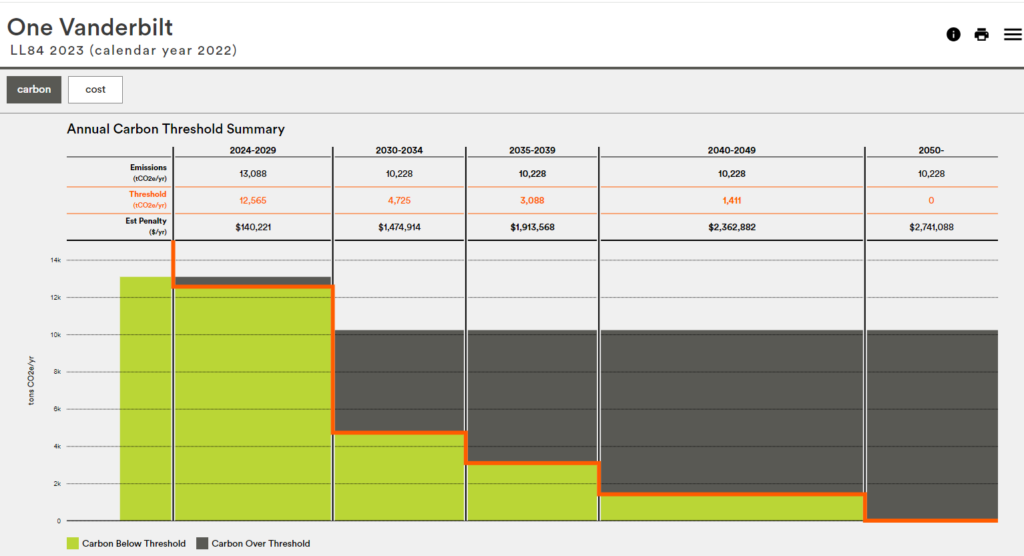Viewport: 1024px width, 556px height.
Task: Switch to the carbon tab
Action: coord(34,89)
